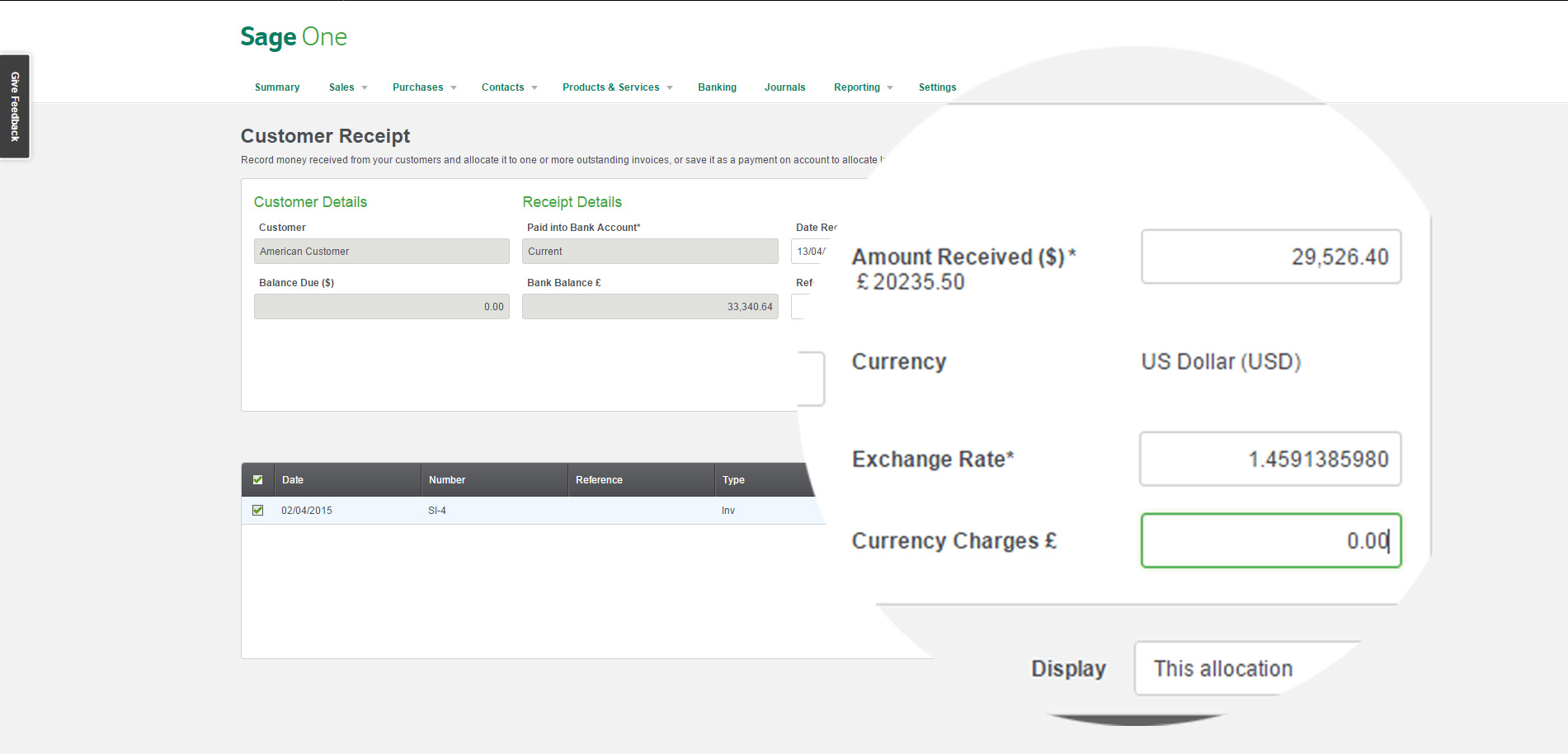Uncheck the SI-4 invoice row checkbox
Screen dimensions: 1568x754
(x=257, y=510)
